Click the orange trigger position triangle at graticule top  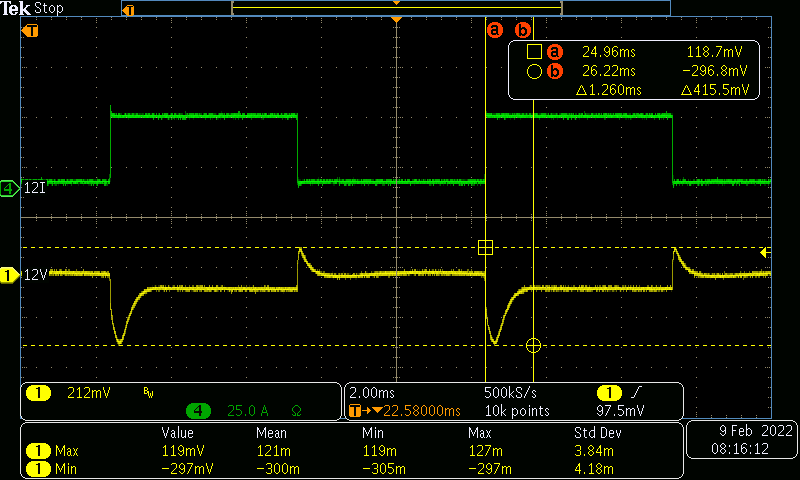(x=397, y=21)
